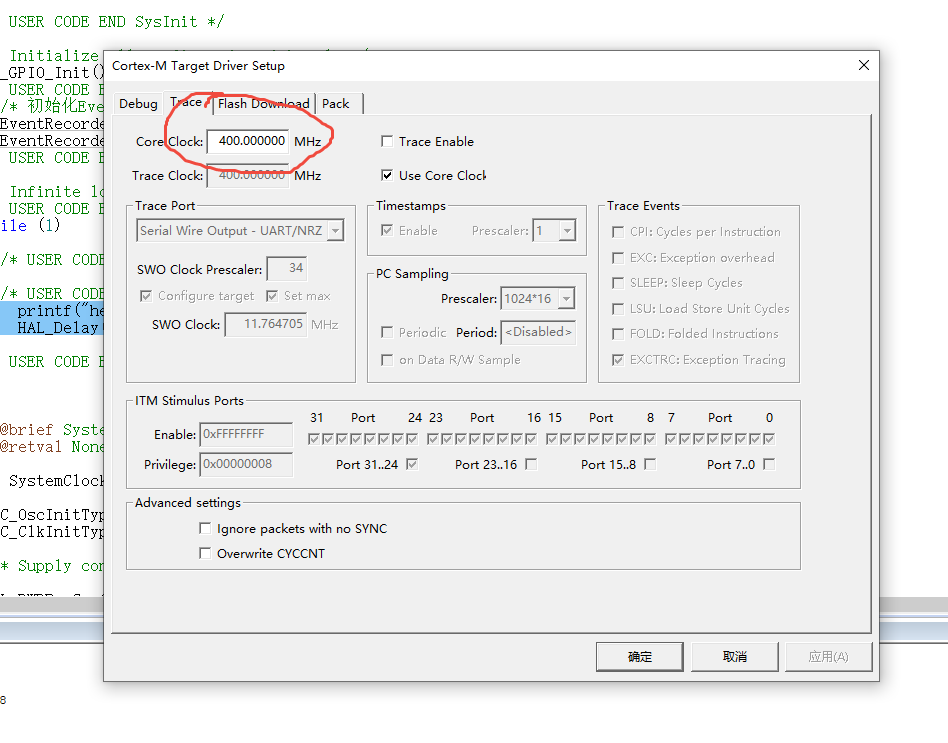Open the Timestamps Prescaler dropdown
Screen dimensions: 948x743
tap(554, 230)
